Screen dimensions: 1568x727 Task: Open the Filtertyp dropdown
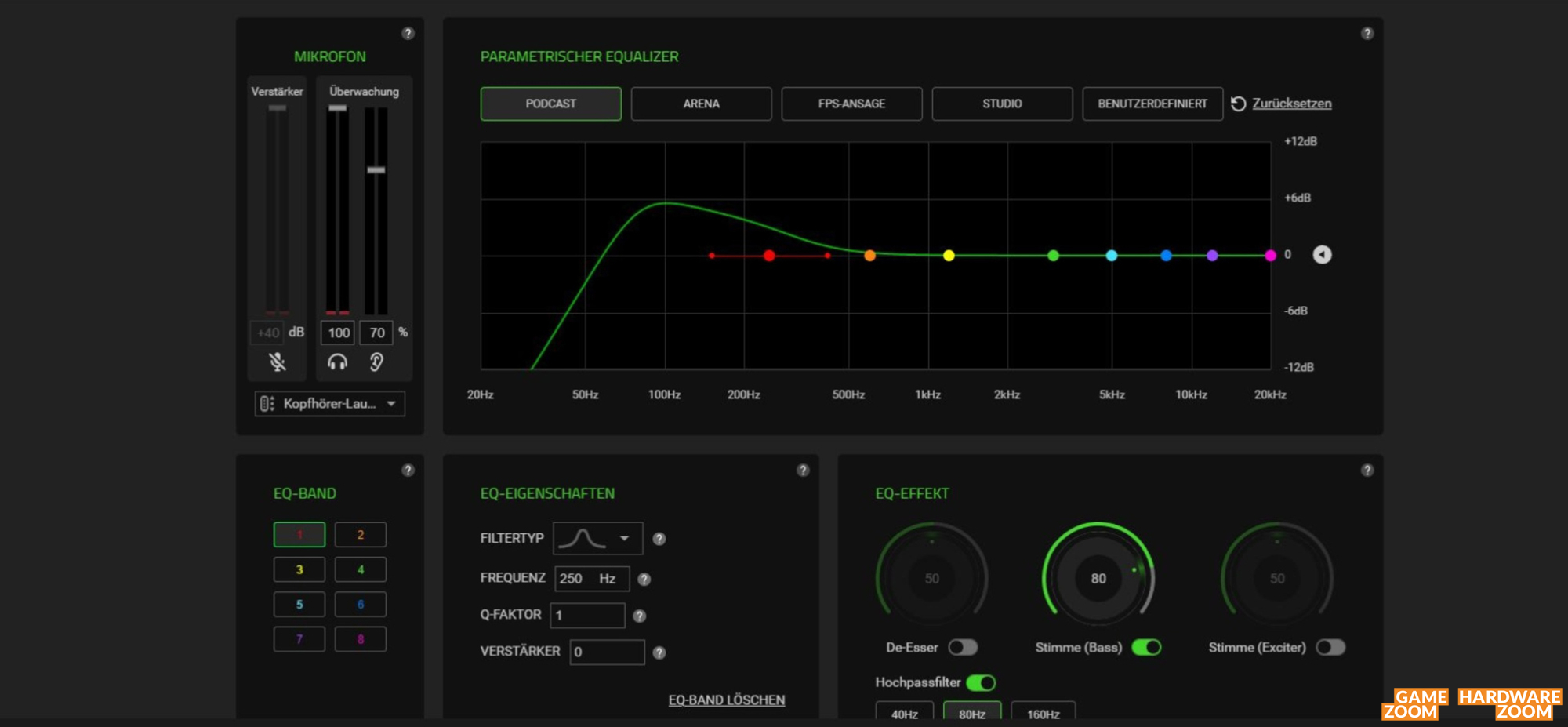598,538
